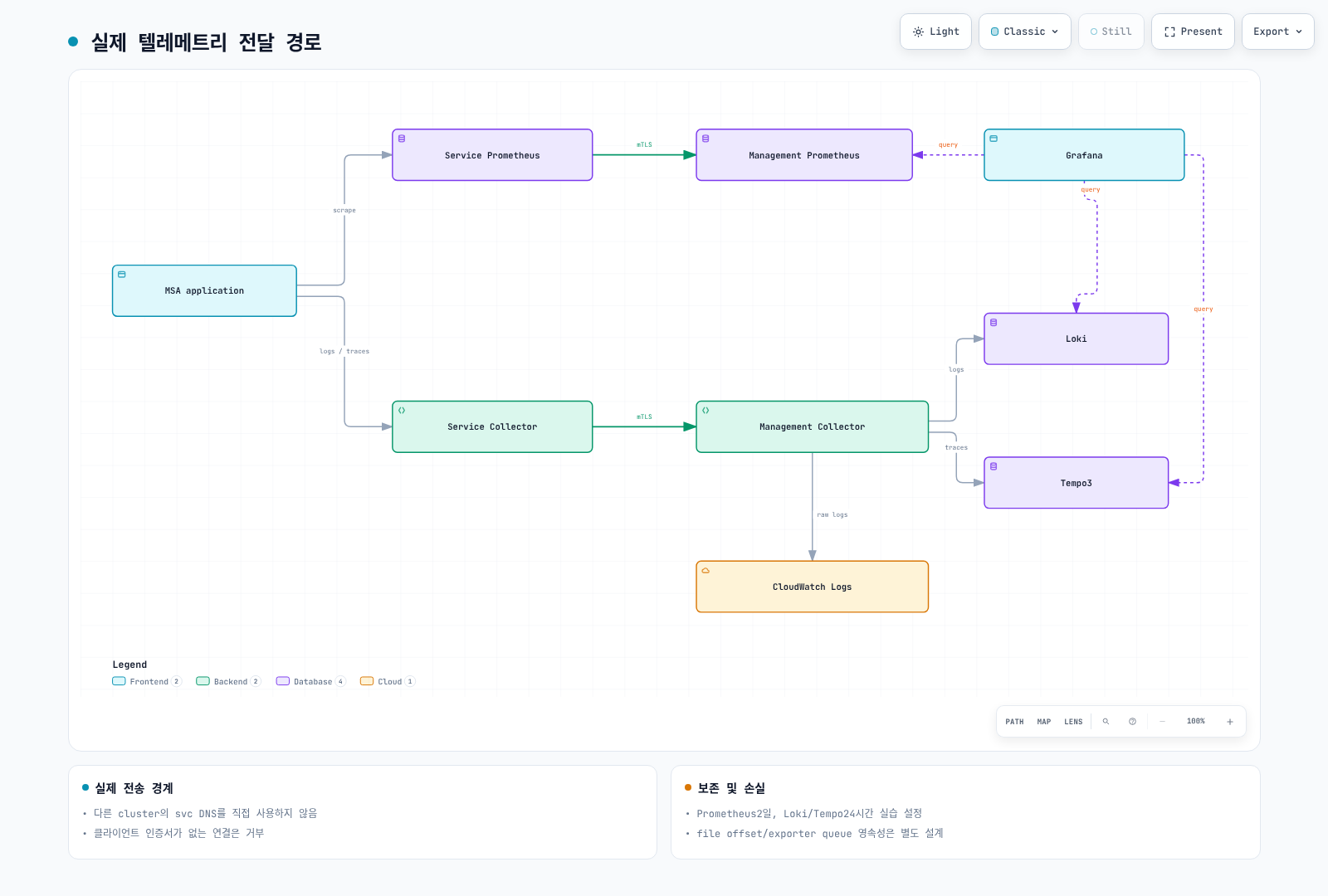The image size is (1328, 896).
Task: Select the Management Collector node
Action: 812,427
